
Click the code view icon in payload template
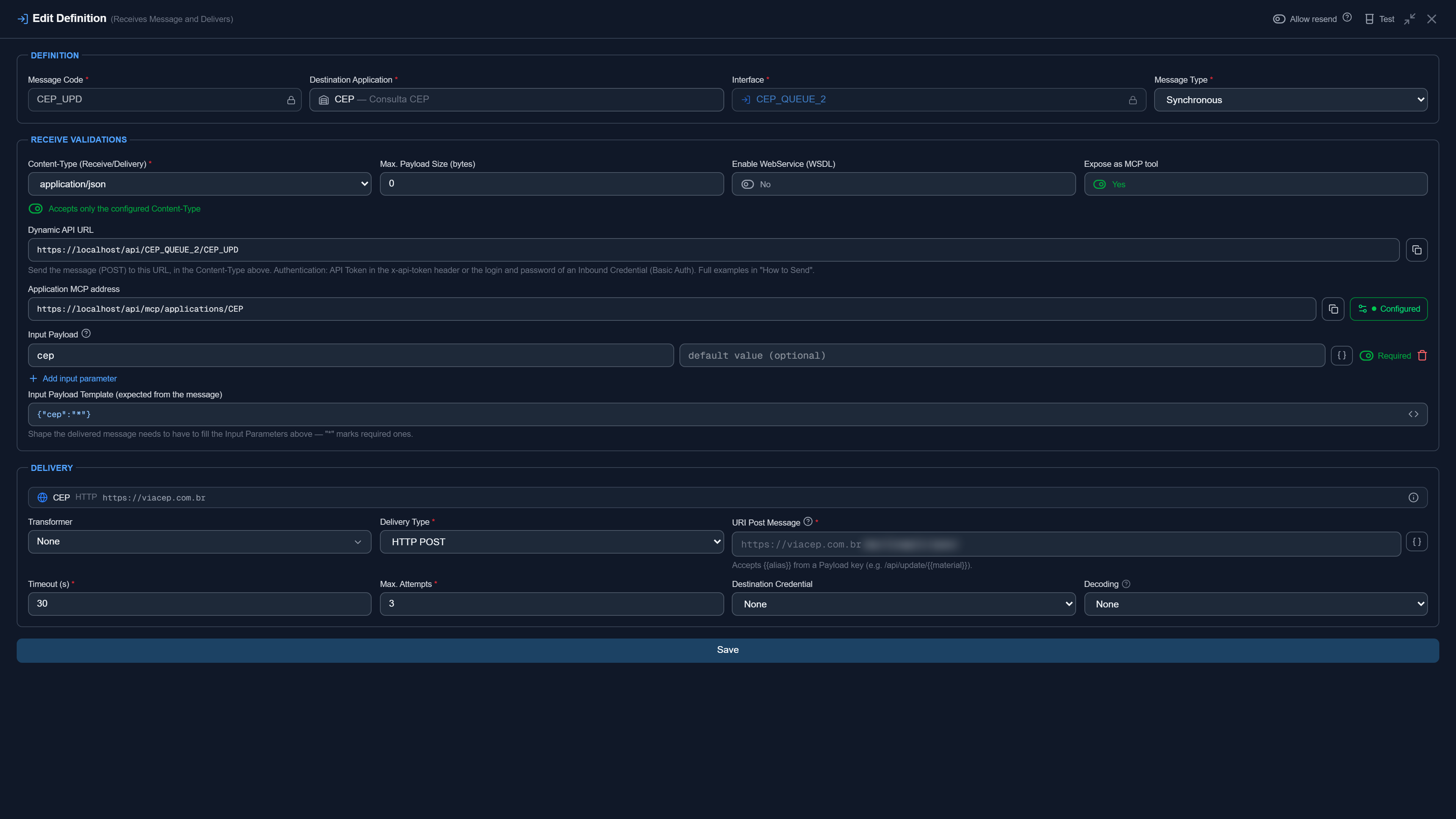click(1413, 414)
